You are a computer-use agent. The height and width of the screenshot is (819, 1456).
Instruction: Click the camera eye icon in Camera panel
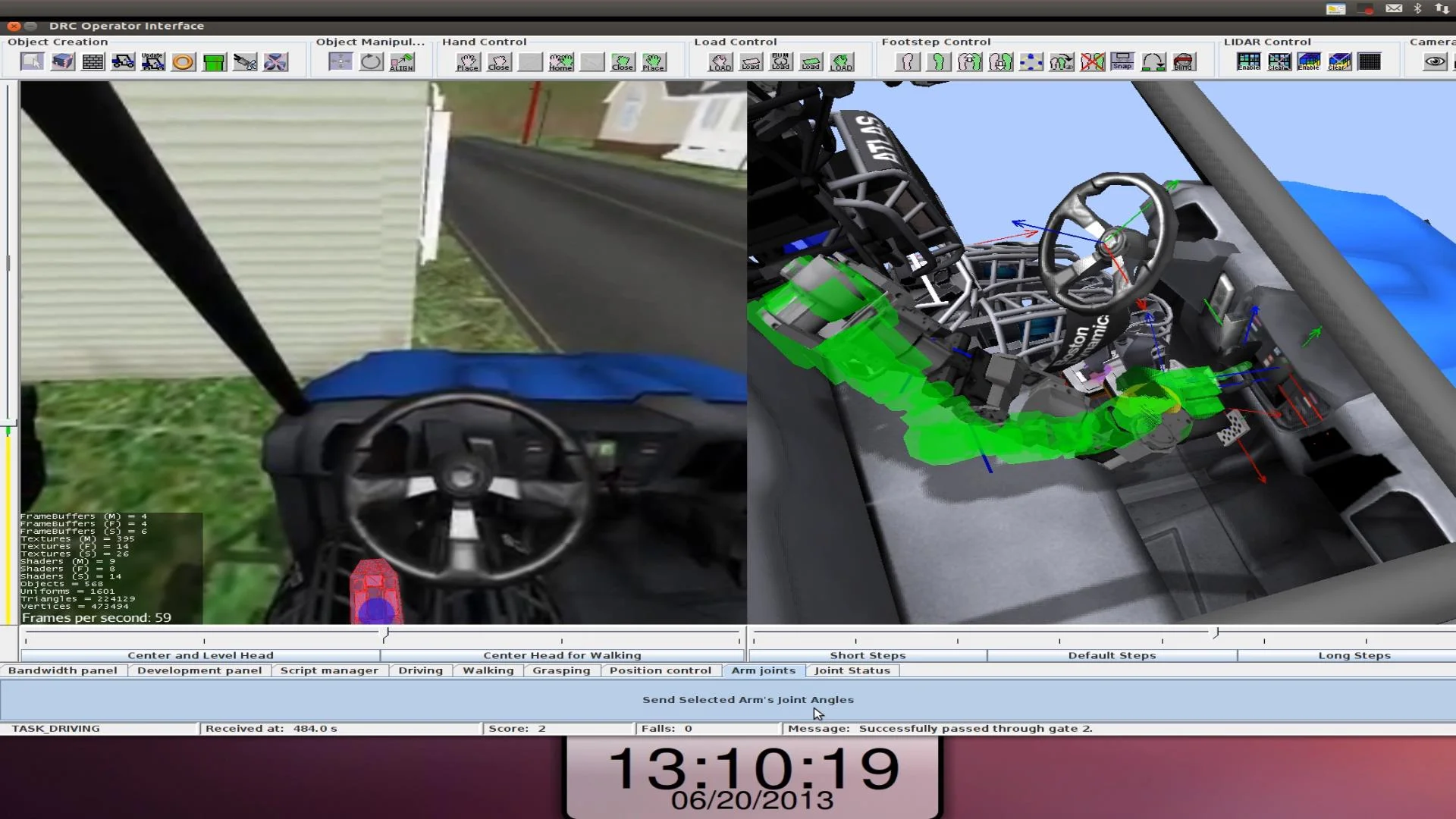[1436, 61]
